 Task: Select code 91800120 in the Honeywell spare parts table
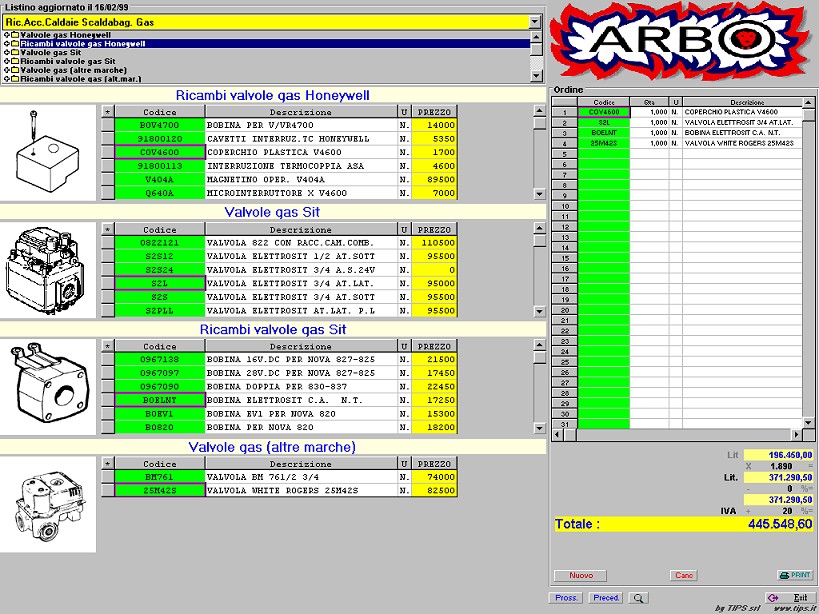coord(160,139)
